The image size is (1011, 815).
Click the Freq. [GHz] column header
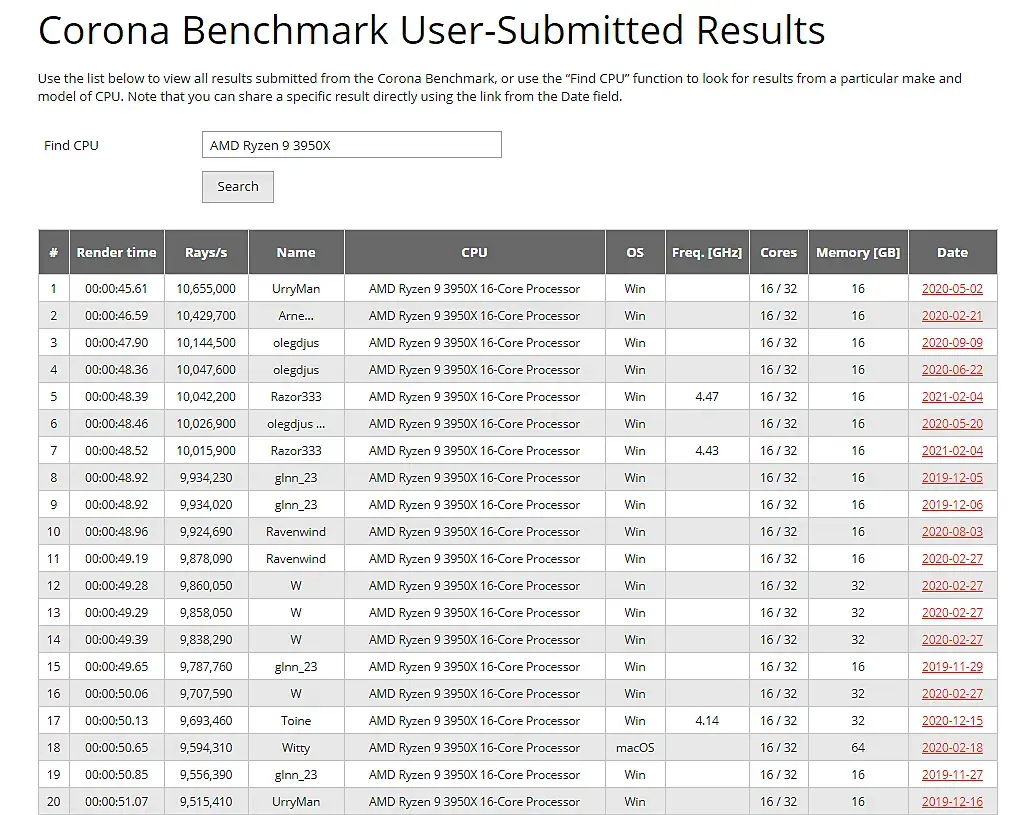(x=707, y=253)
